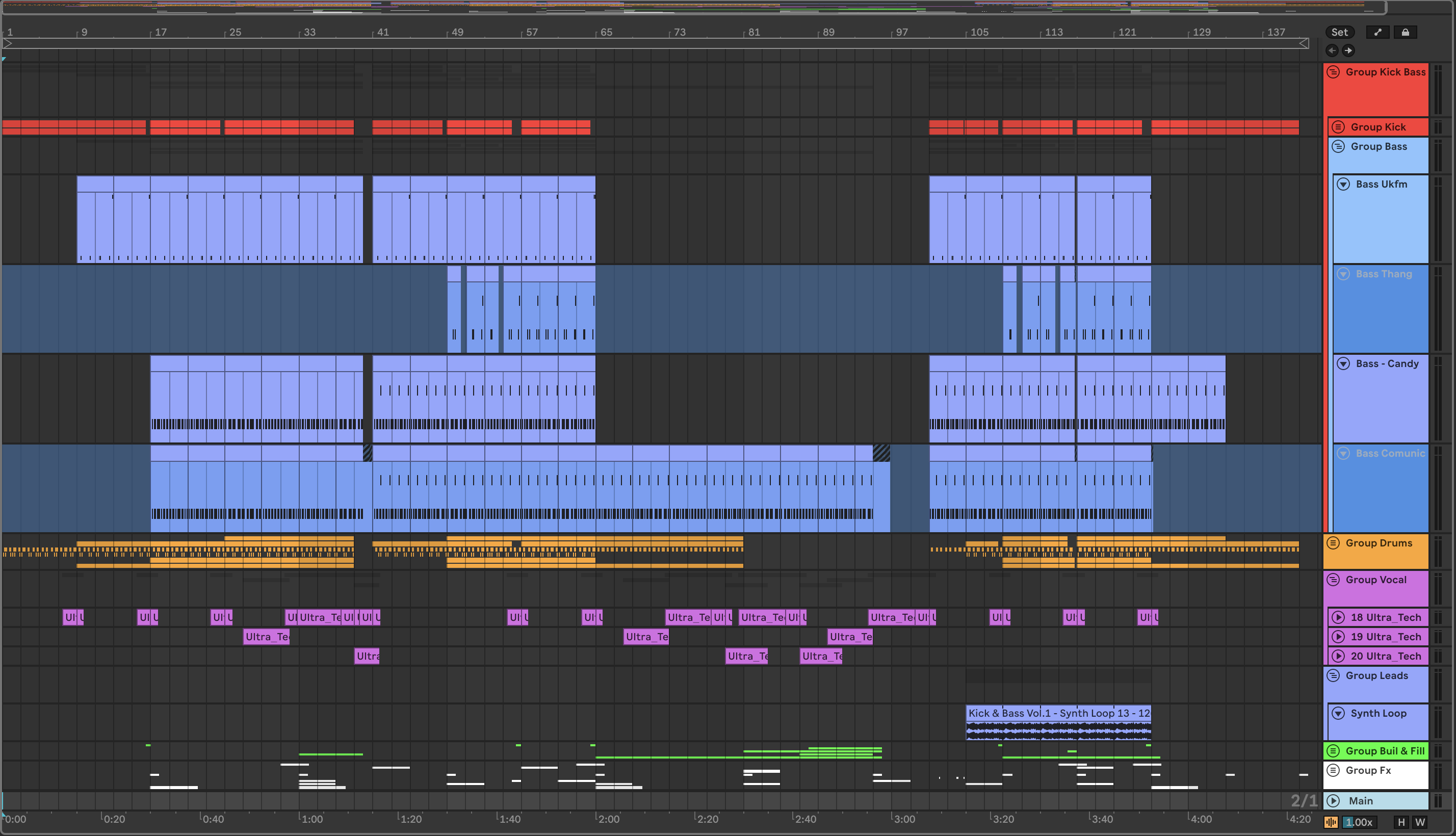The width and height of the screenshot is (1456, 836).
Task: Click bar 65 marker in the ruler
Action: point(606,32)
